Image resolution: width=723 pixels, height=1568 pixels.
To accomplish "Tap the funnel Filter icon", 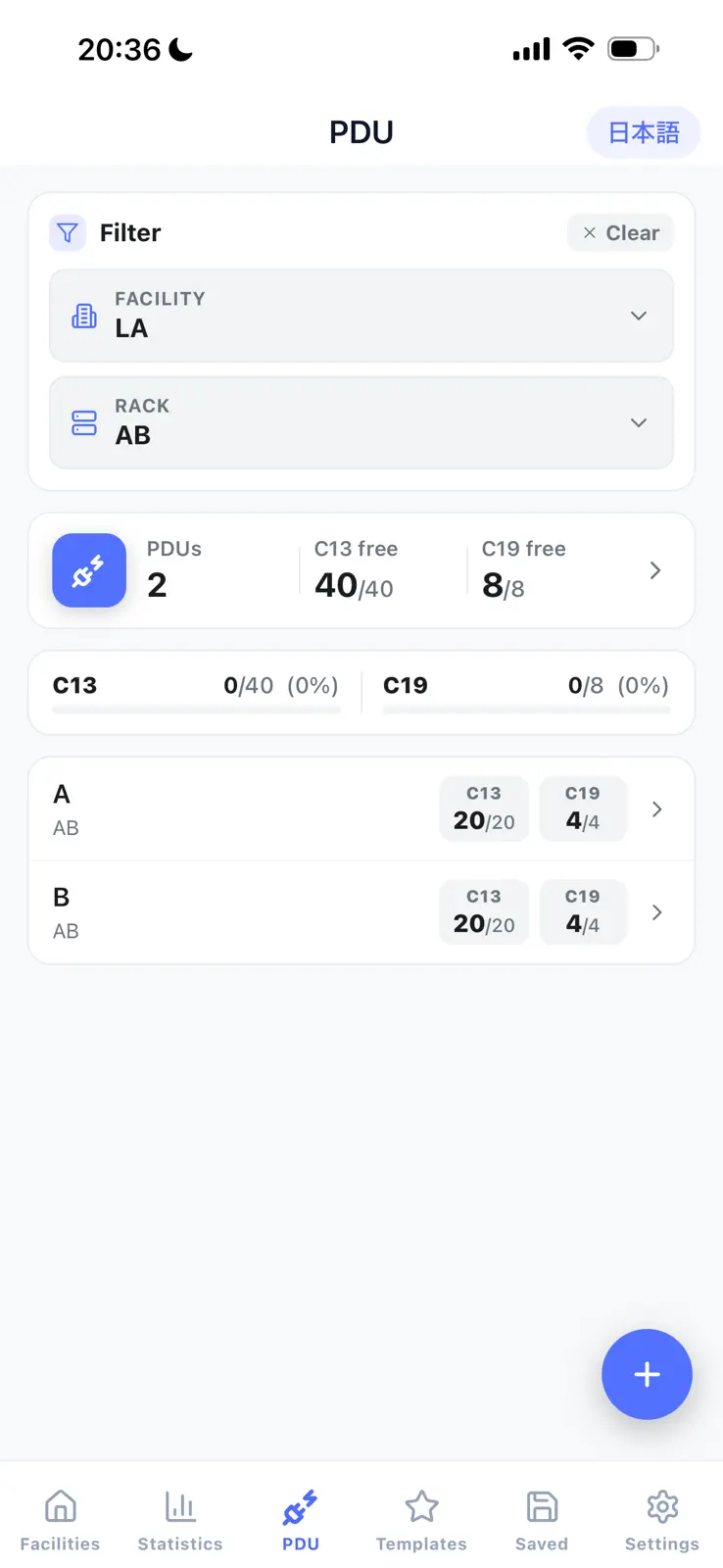I will pyautogui.click(x=68, y=232).
